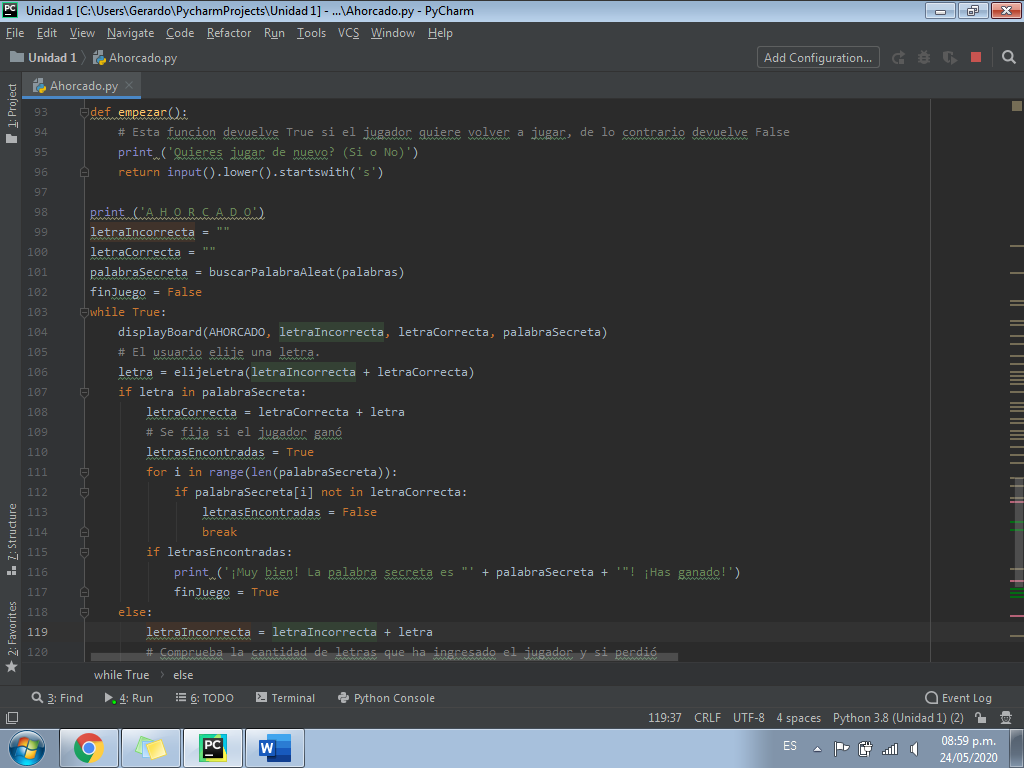This screenshot has width=1024, height=768.
Task: Open the Project tool window
Action: click(12, 114)
